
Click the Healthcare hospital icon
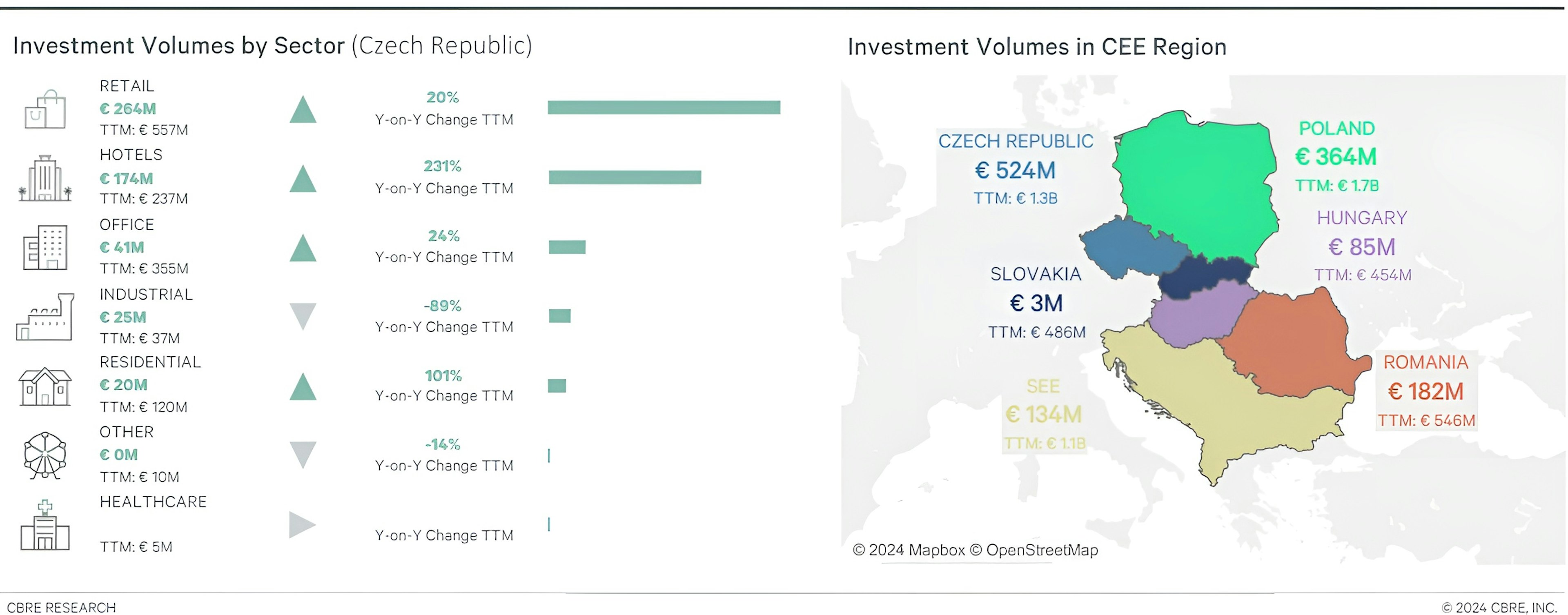click(45, 525)
